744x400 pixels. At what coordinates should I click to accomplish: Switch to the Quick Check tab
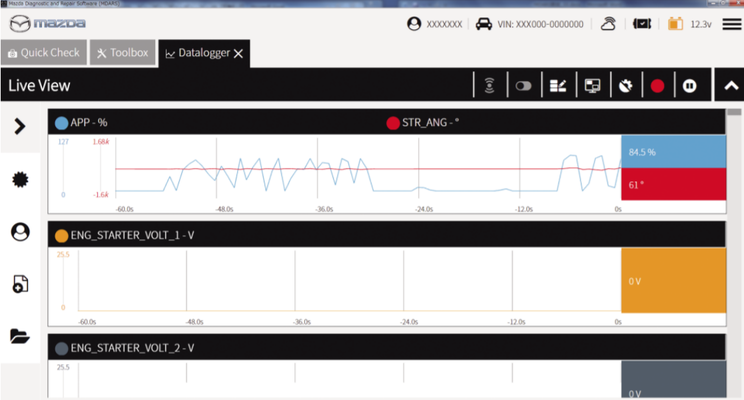pos(43,53)
